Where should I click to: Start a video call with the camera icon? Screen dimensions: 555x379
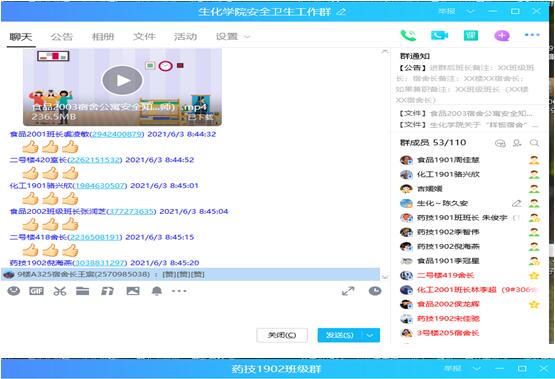[x=439, y=35]
